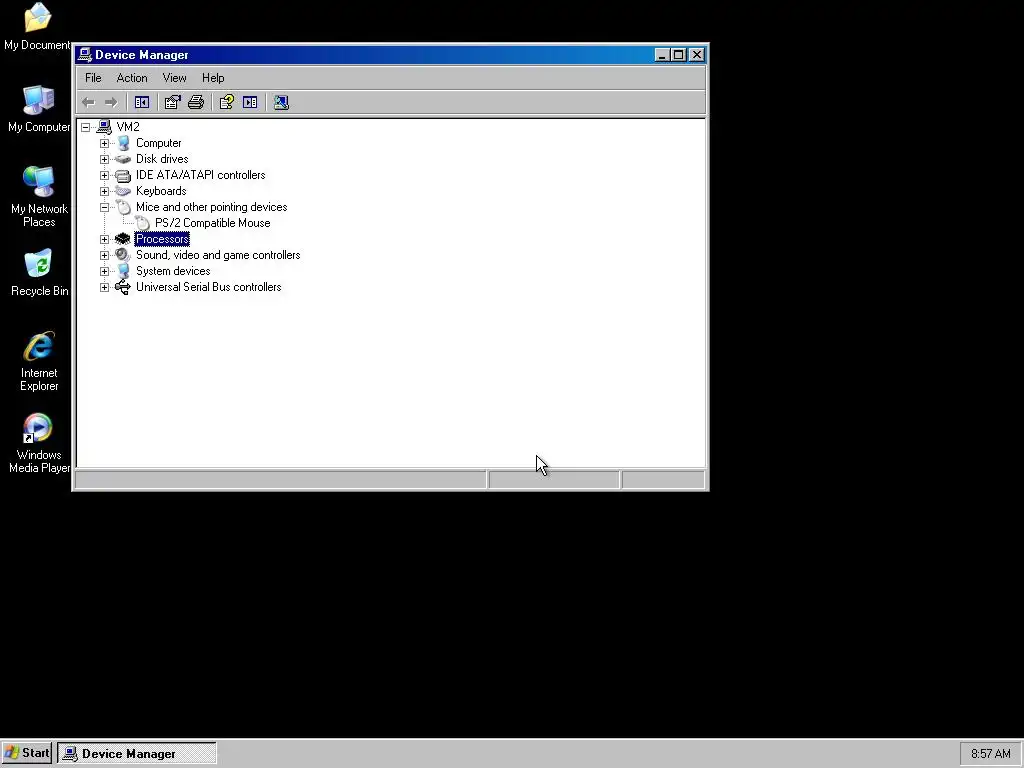Select "Universal Serial Bus controllers" label
The width and height of the screenshot is (1024, 768).
tap(208, 287)
